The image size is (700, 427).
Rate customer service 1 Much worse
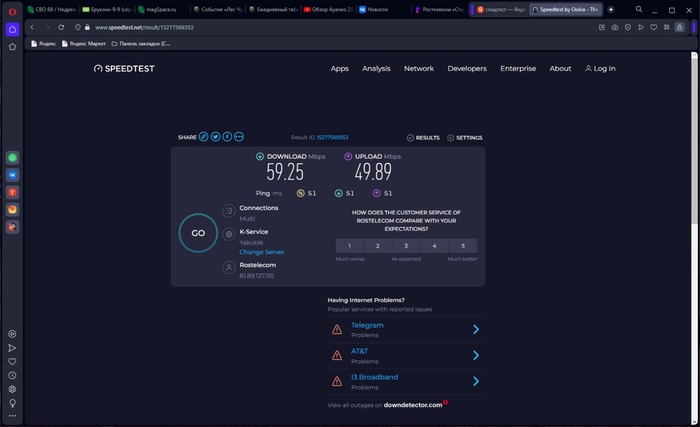[350, 245]
